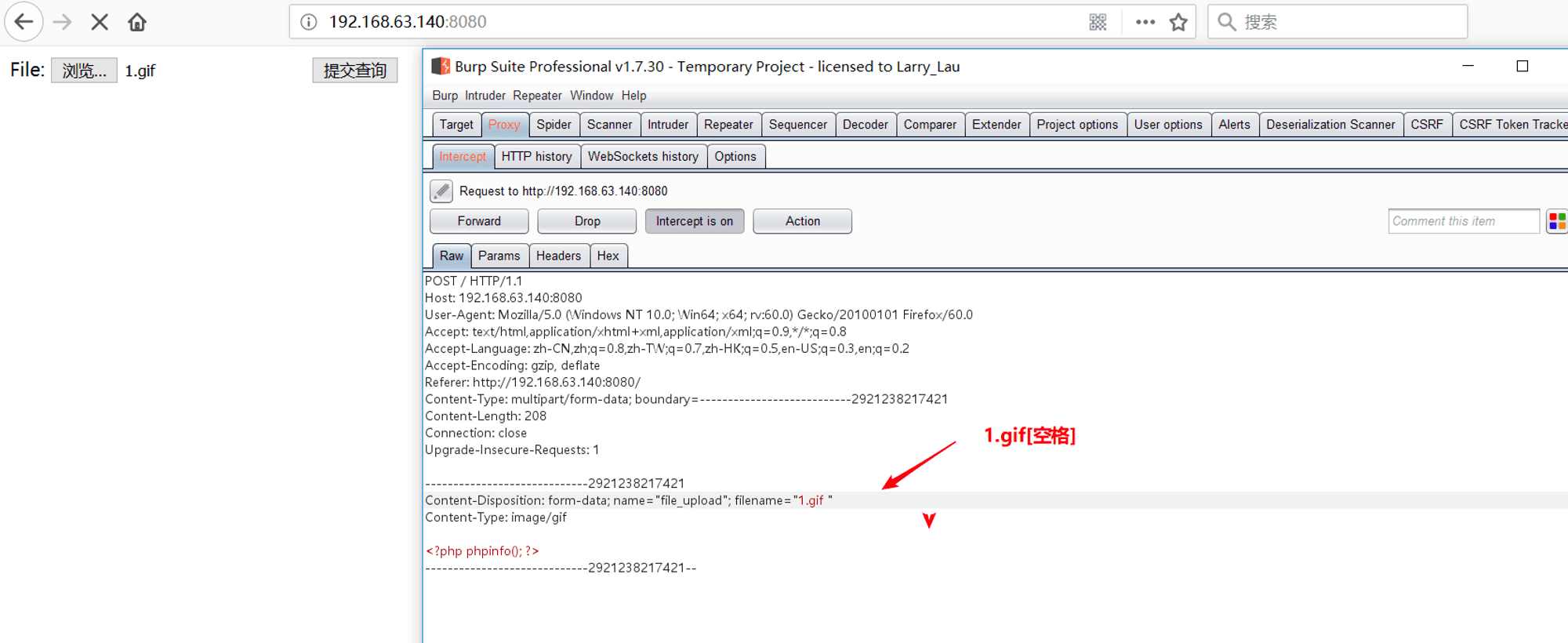1568x643 pixels.
Task: Open the HTTP history sub-tab
Action: [x=537, y=157]
